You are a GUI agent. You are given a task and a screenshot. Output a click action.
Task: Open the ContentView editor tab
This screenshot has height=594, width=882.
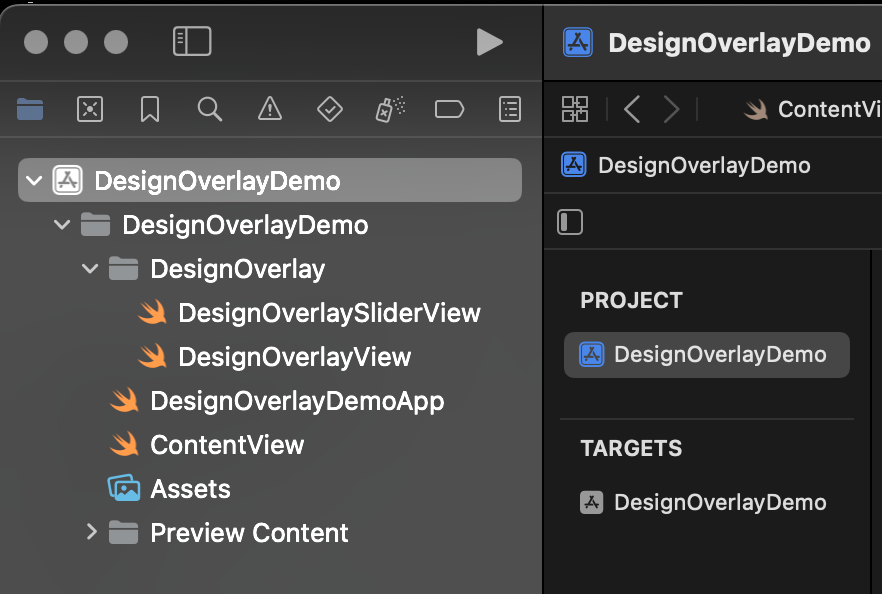pyautogui.click(x=812, y=109)
